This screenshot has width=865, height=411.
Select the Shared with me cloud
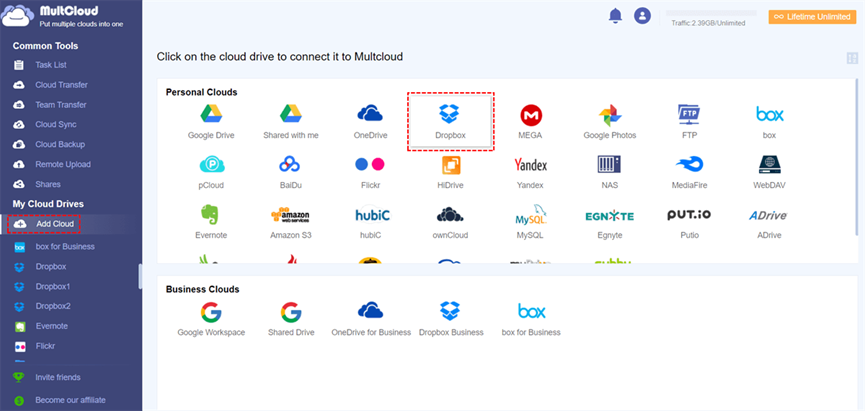coord(291,121)
